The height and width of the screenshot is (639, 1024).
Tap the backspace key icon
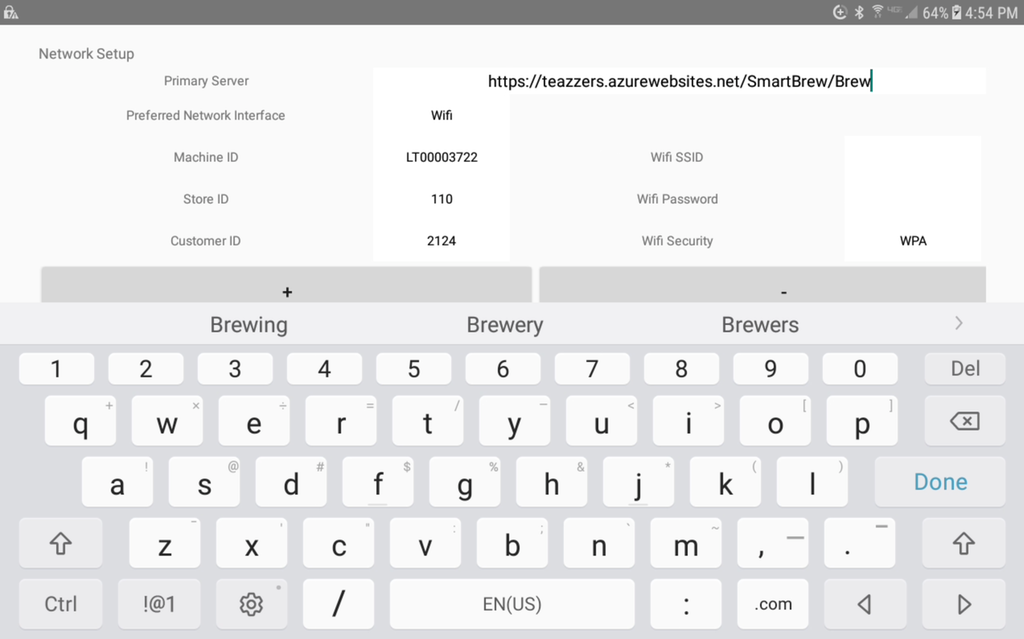(x=963, y=421)
